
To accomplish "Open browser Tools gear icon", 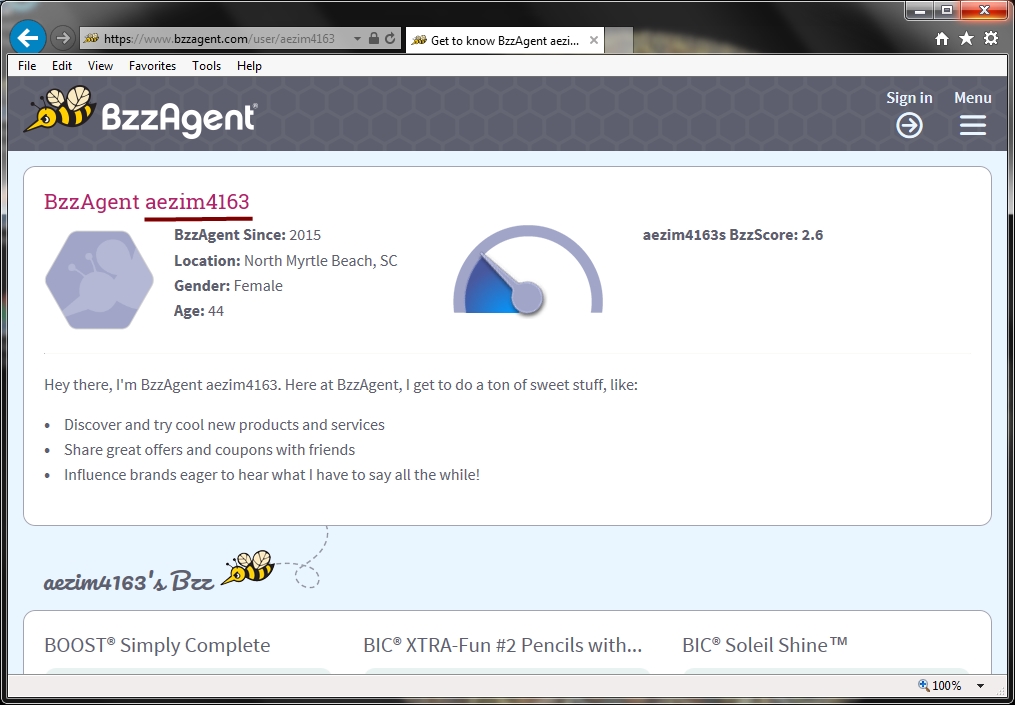I will pos(991,39).
